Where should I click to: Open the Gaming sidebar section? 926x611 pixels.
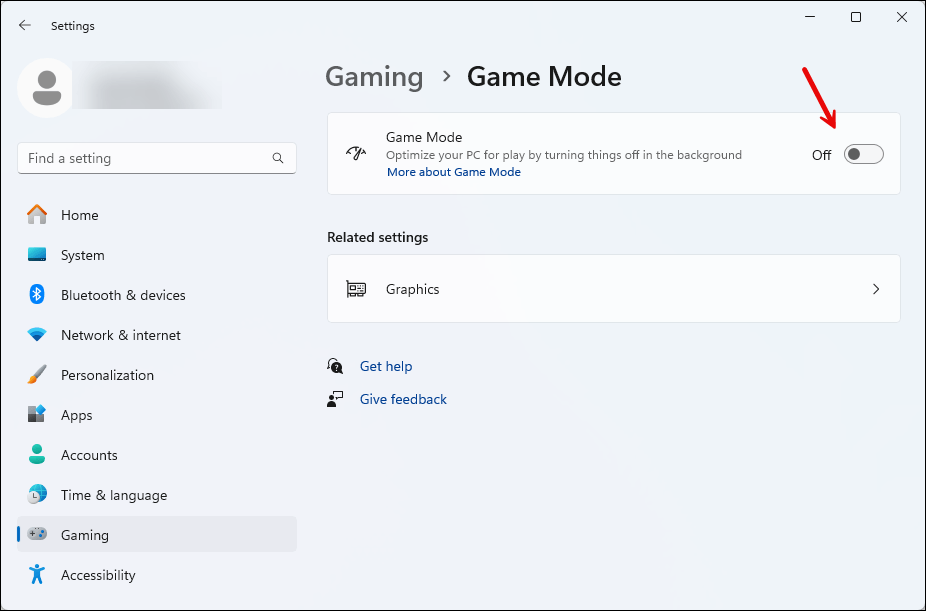(x=85, y=535)
